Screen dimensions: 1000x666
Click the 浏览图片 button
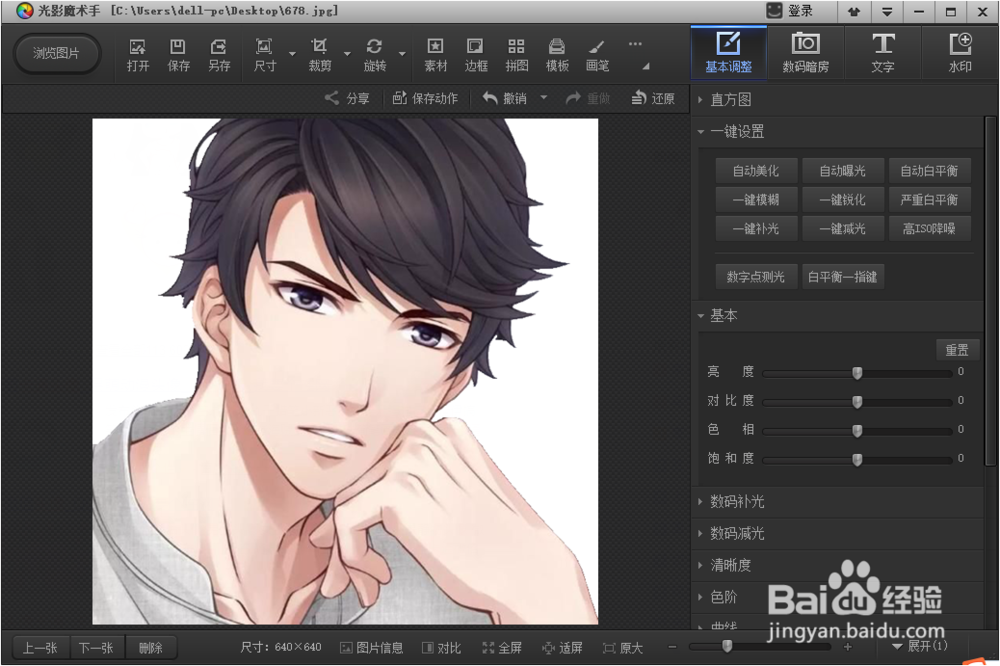coord(56,54)
